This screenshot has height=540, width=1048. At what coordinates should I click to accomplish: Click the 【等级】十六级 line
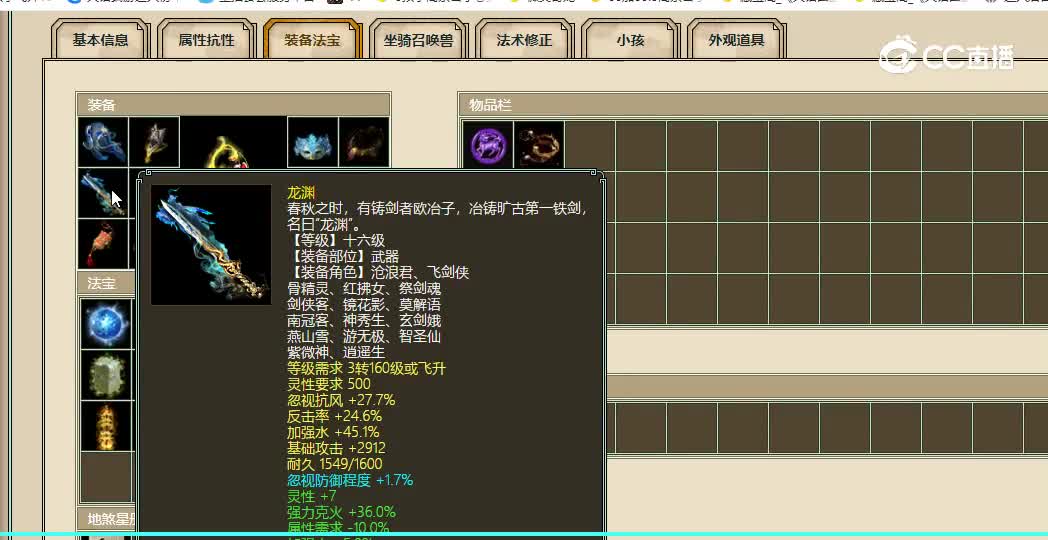[336, 241]
